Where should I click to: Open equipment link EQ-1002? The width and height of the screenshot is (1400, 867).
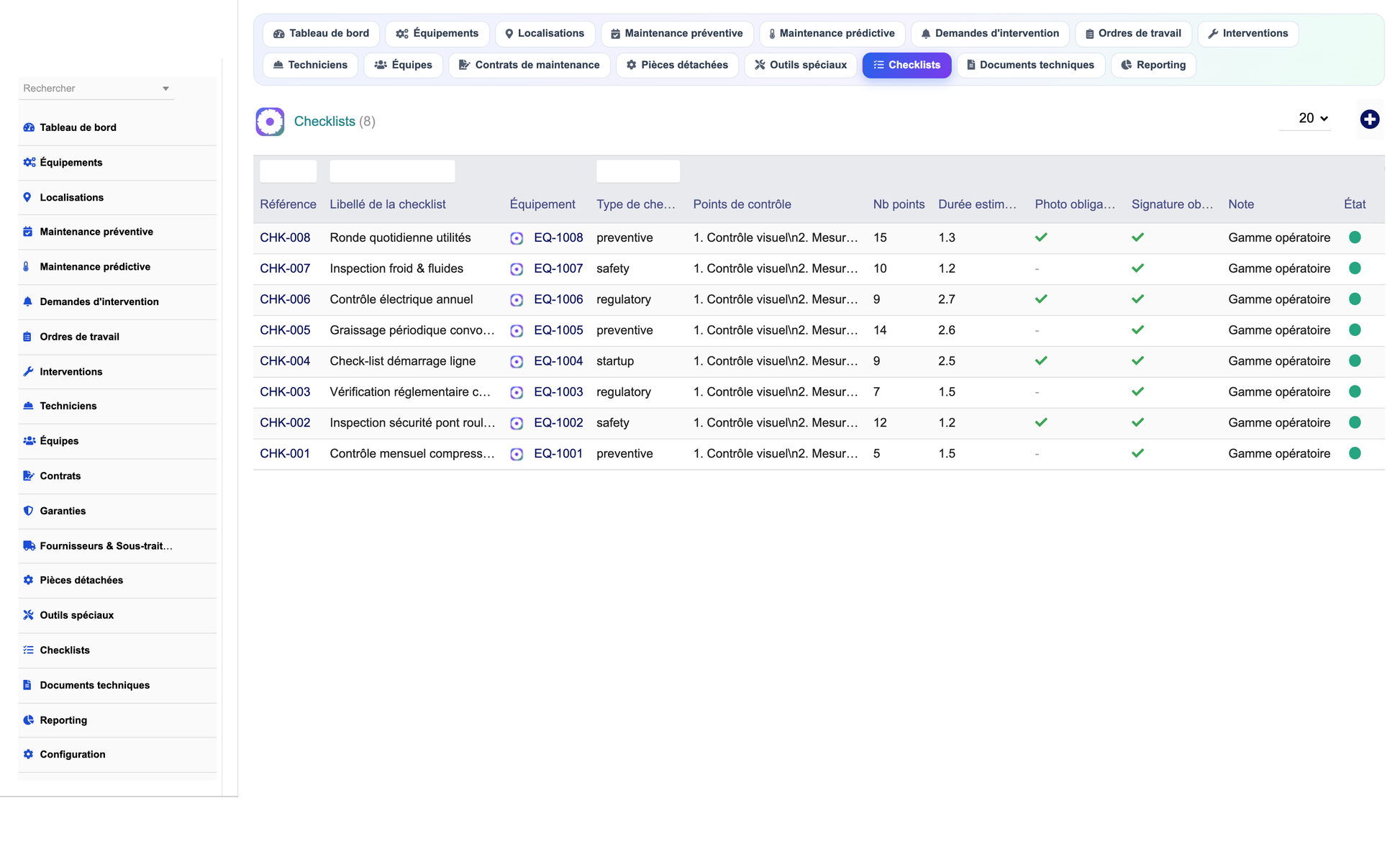coord(558,423)
